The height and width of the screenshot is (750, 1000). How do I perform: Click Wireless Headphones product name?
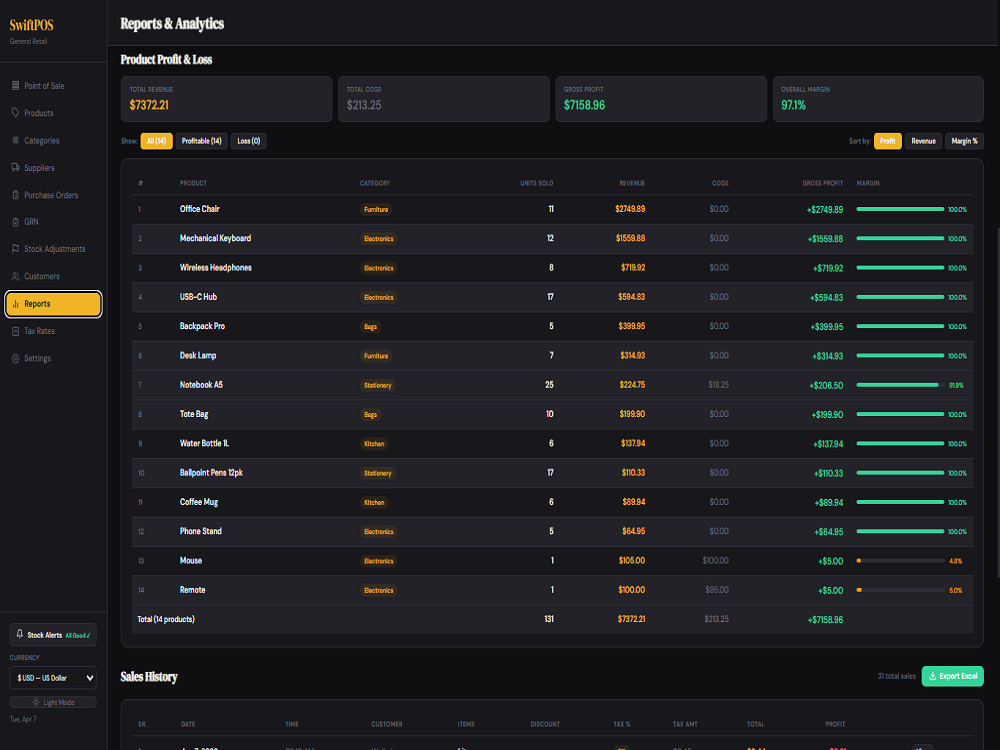click(x=216, y=267)
